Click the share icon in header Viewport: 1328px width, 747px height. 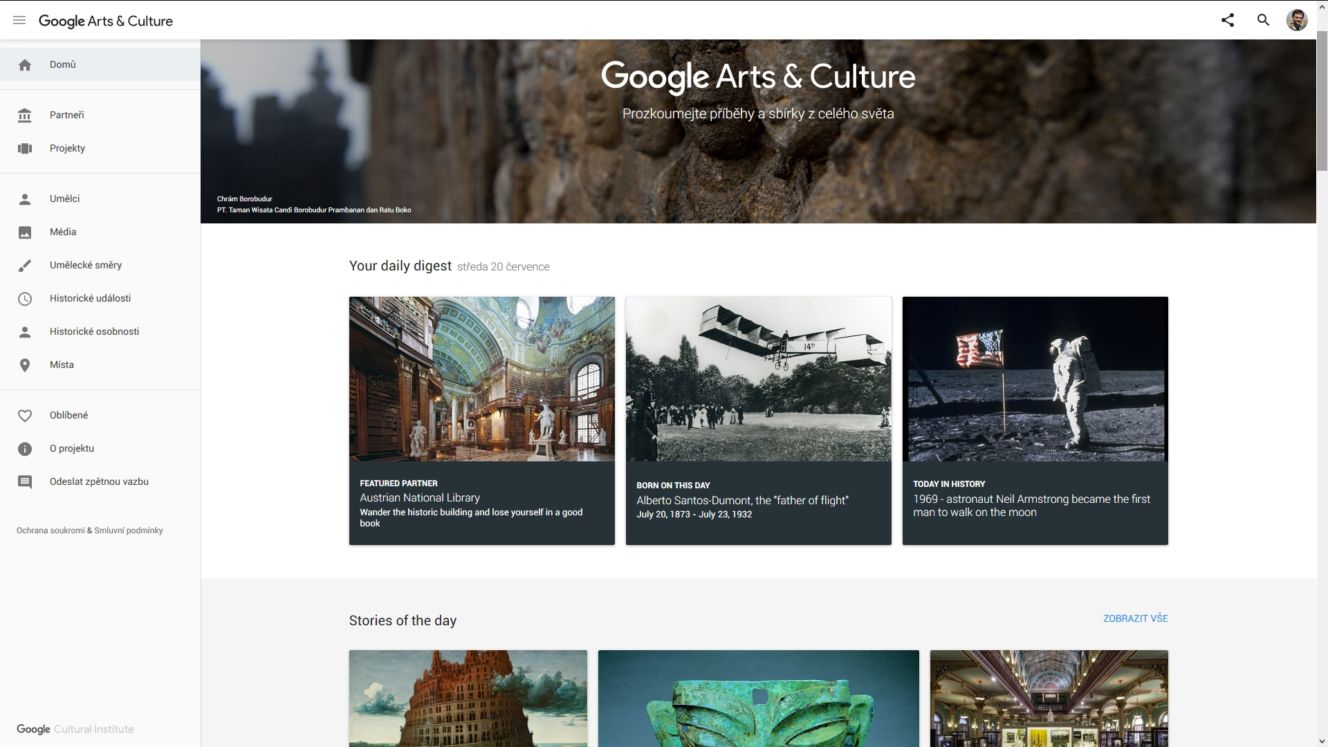click(1227, 20)
